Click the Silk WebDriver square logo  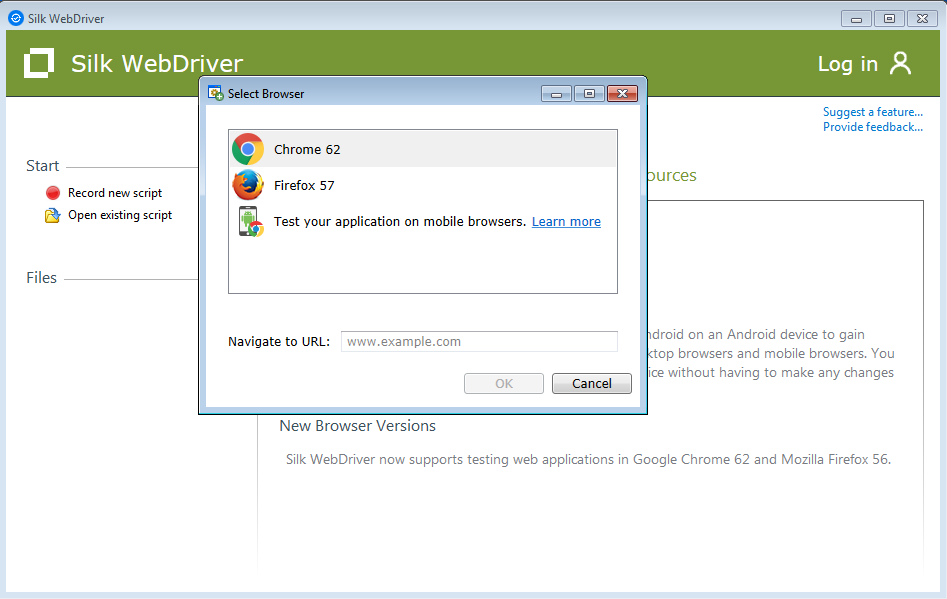(x=39, y=63)
